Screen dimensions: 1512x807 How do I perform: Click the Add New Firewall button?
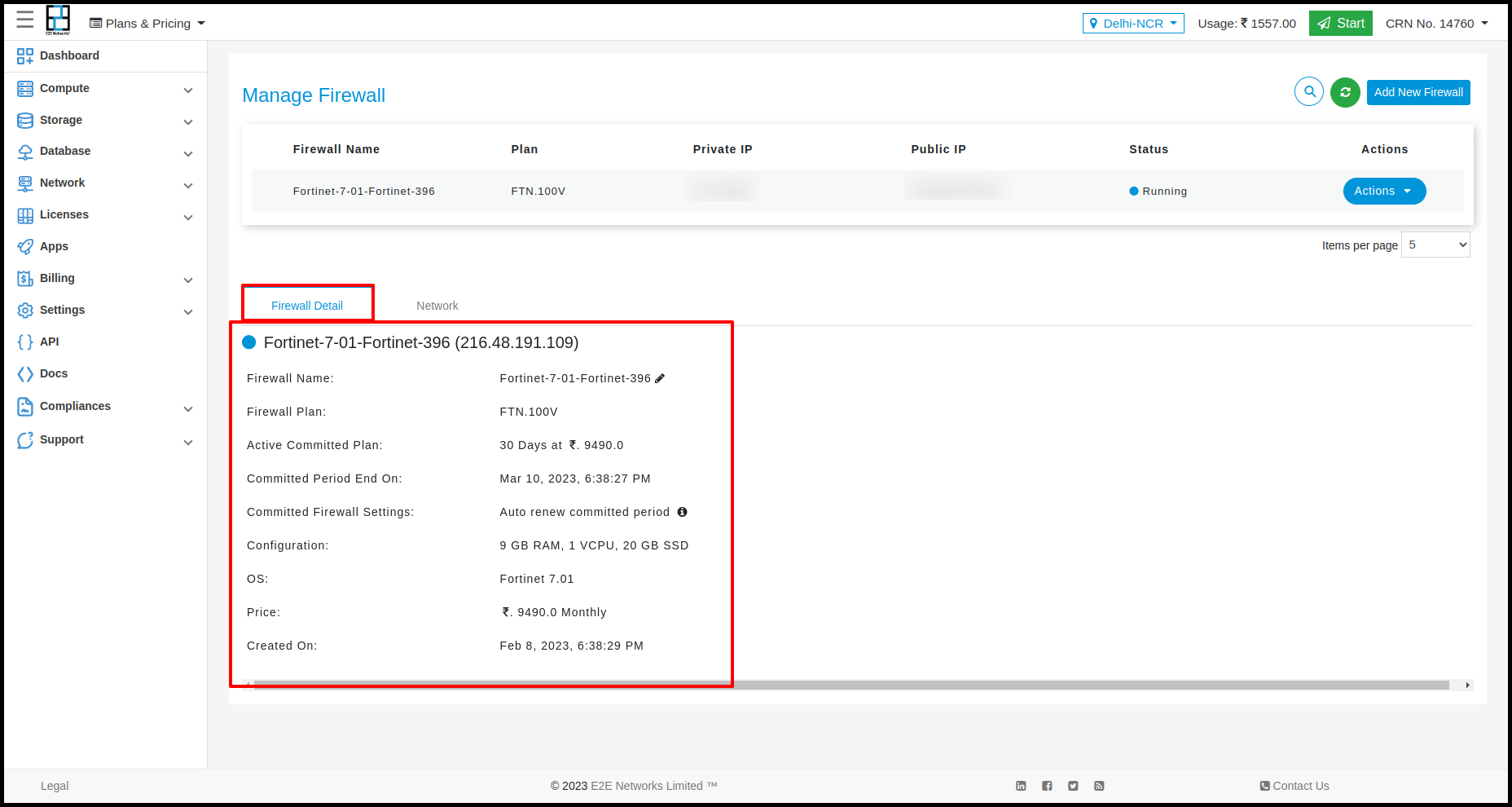[x=1418, y=92]
